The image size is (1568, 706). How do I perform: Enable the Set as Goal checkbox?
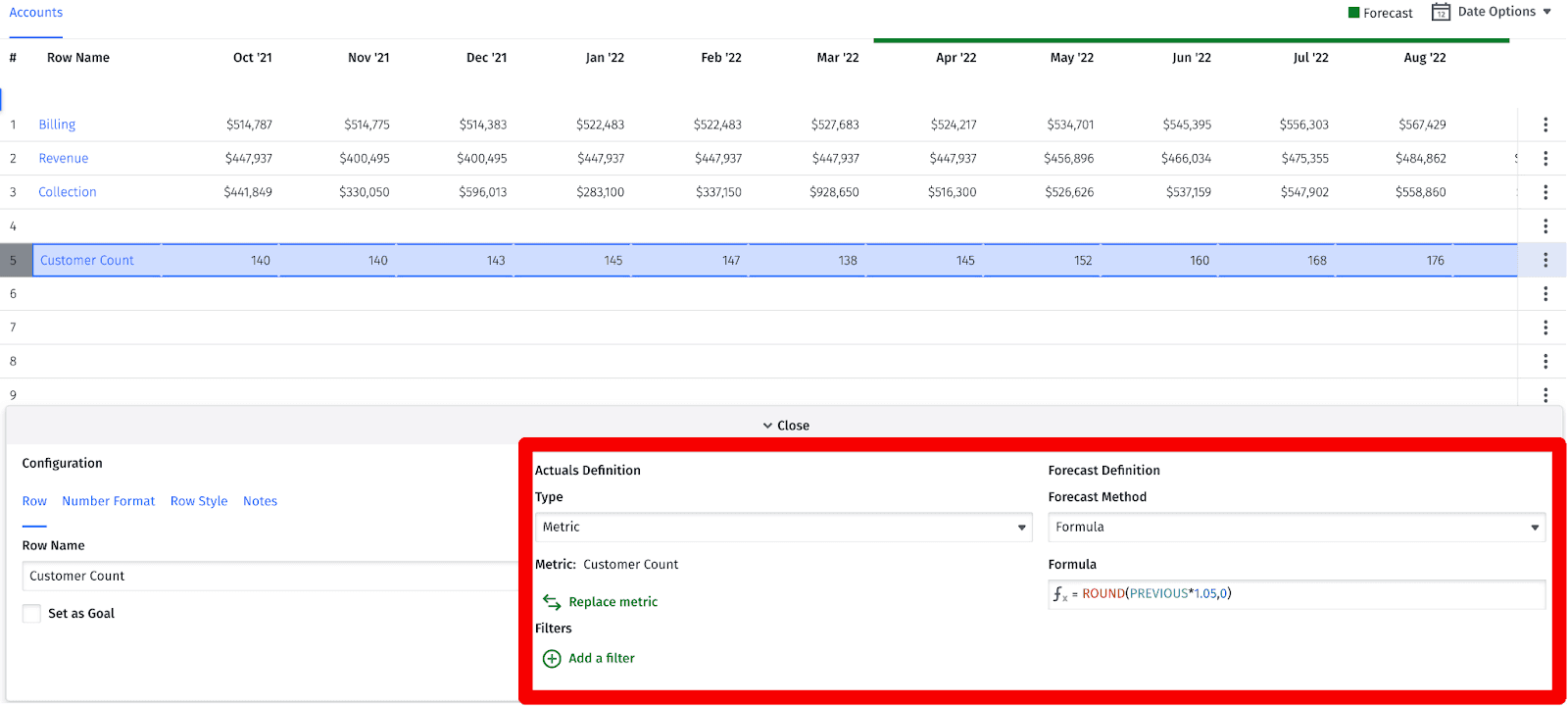pyautogui.click(x=31, y=614)
